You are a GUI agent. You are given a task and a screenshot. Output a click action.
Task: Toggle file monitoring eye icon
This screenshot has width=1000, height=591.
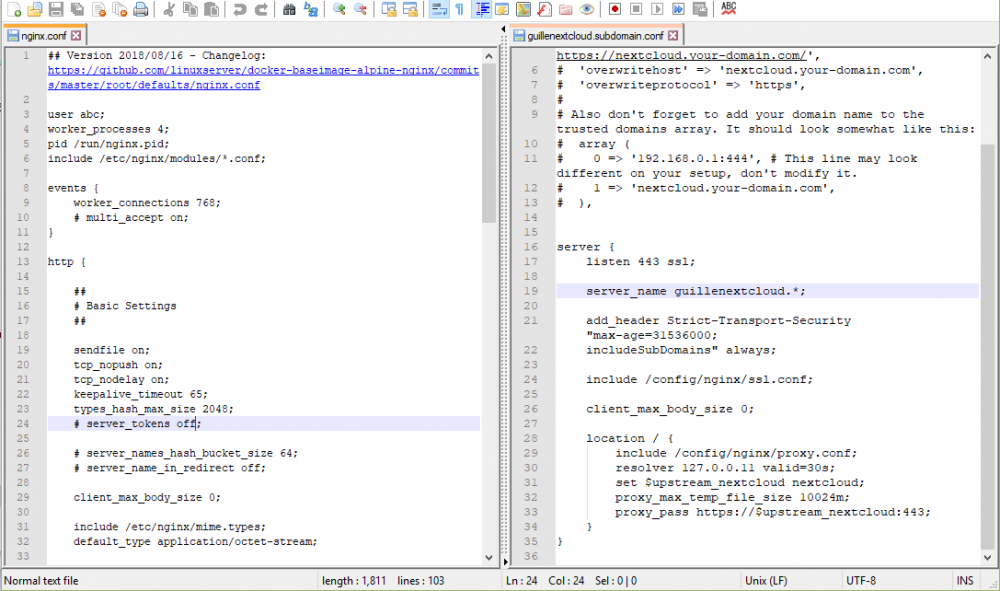(587, 9)
